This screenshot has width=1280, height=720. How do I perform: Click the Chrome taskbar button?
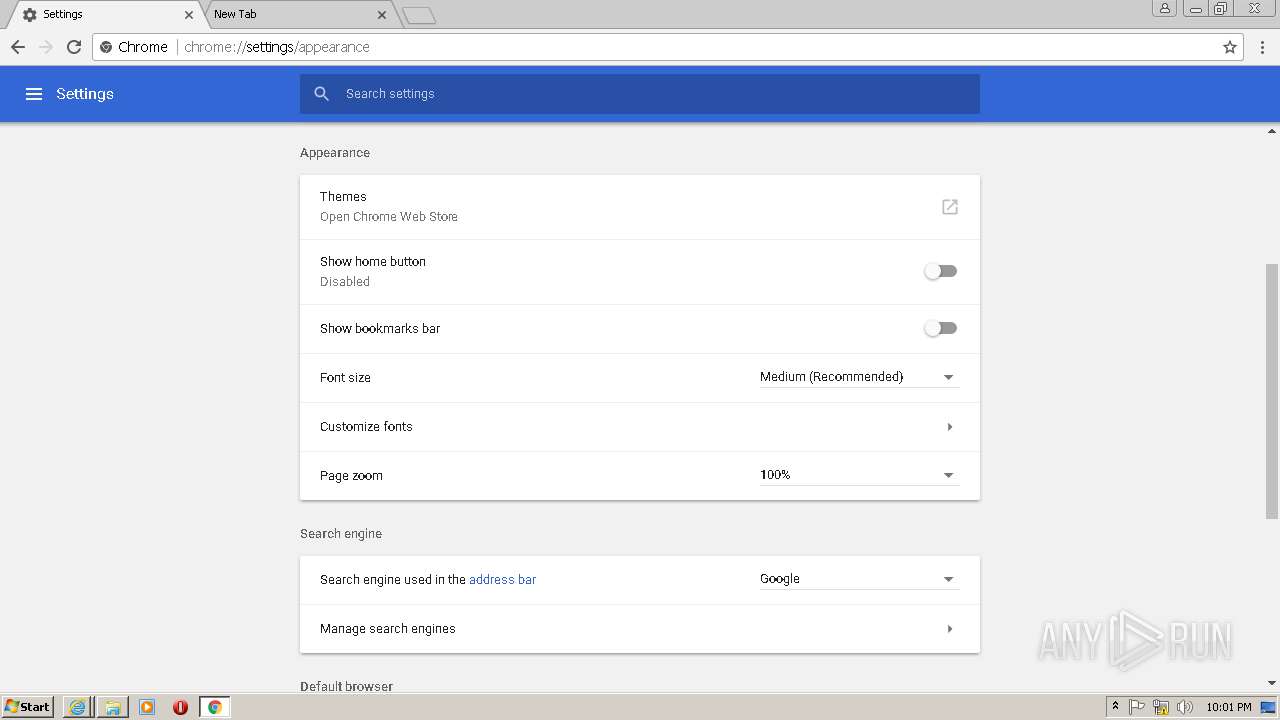coord(214,707)
